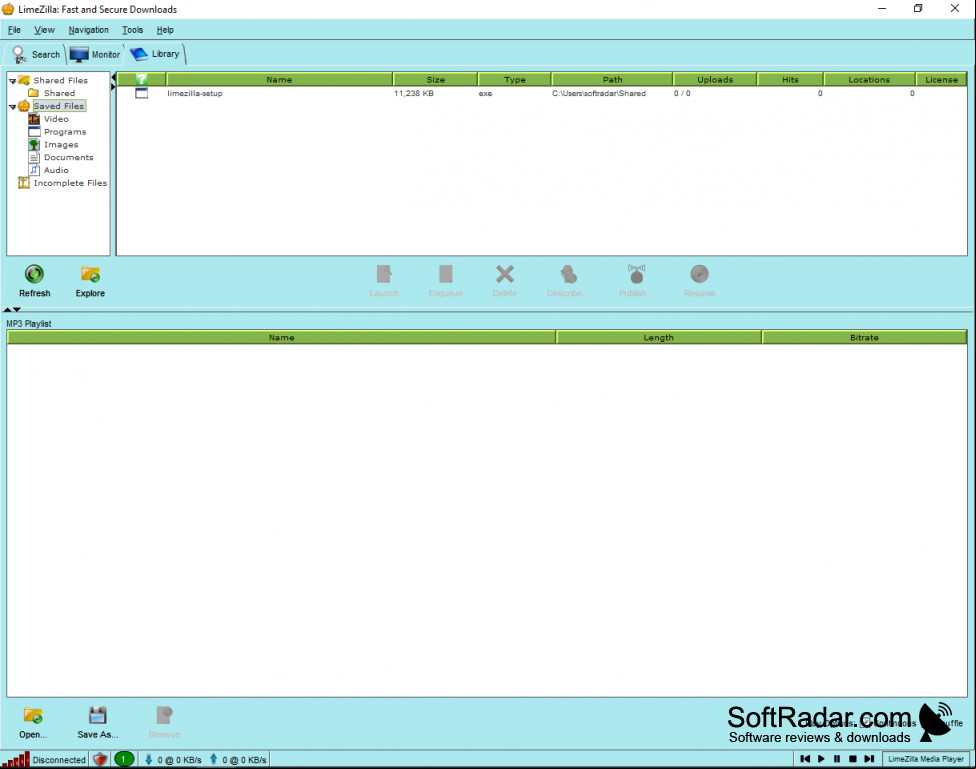This screenshot has height=769, width=976.
Task: Click the limezilla-setup file type icon
Action: [141, 93]
